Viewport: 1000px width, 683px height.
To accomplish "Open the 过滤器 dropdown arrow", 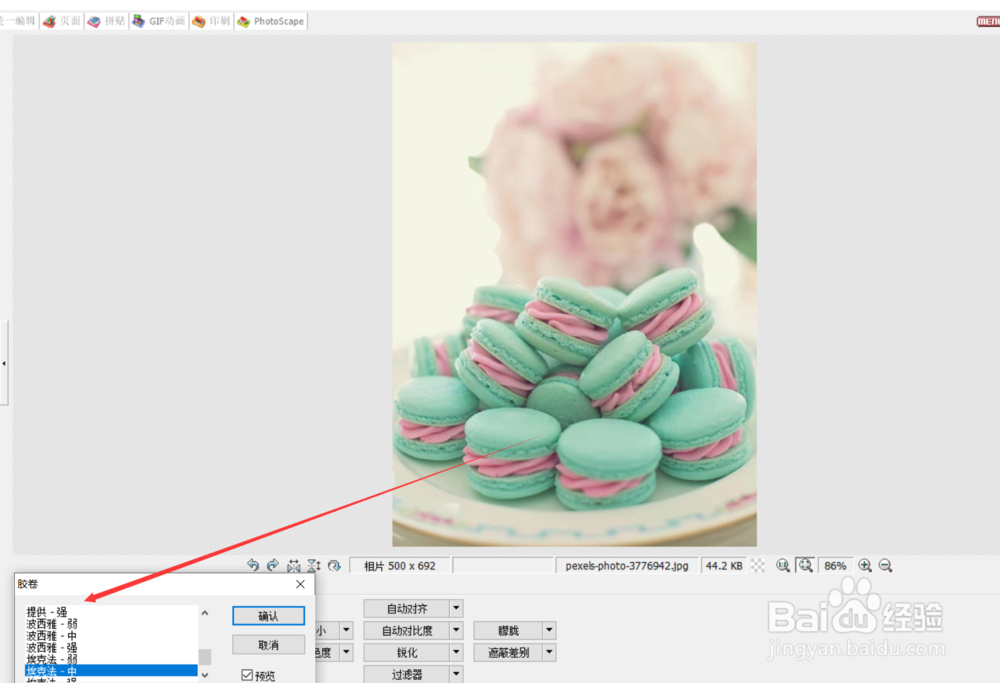I will point(456,674).
